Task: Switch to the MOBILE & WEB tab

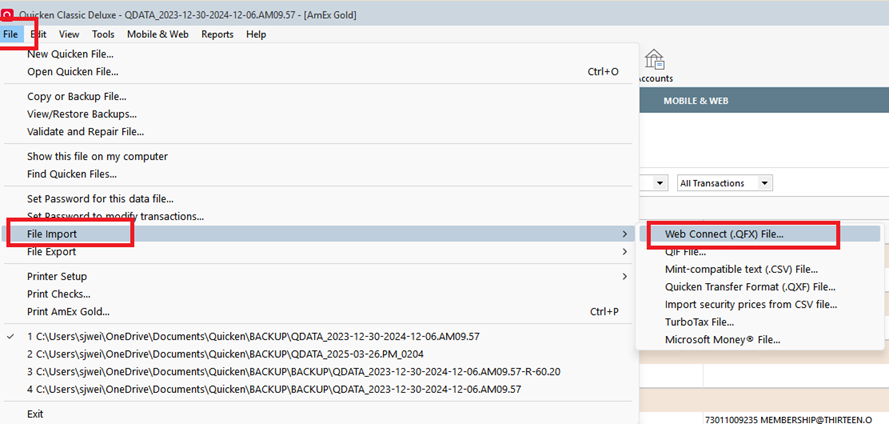Action: (x=696, y=101)
